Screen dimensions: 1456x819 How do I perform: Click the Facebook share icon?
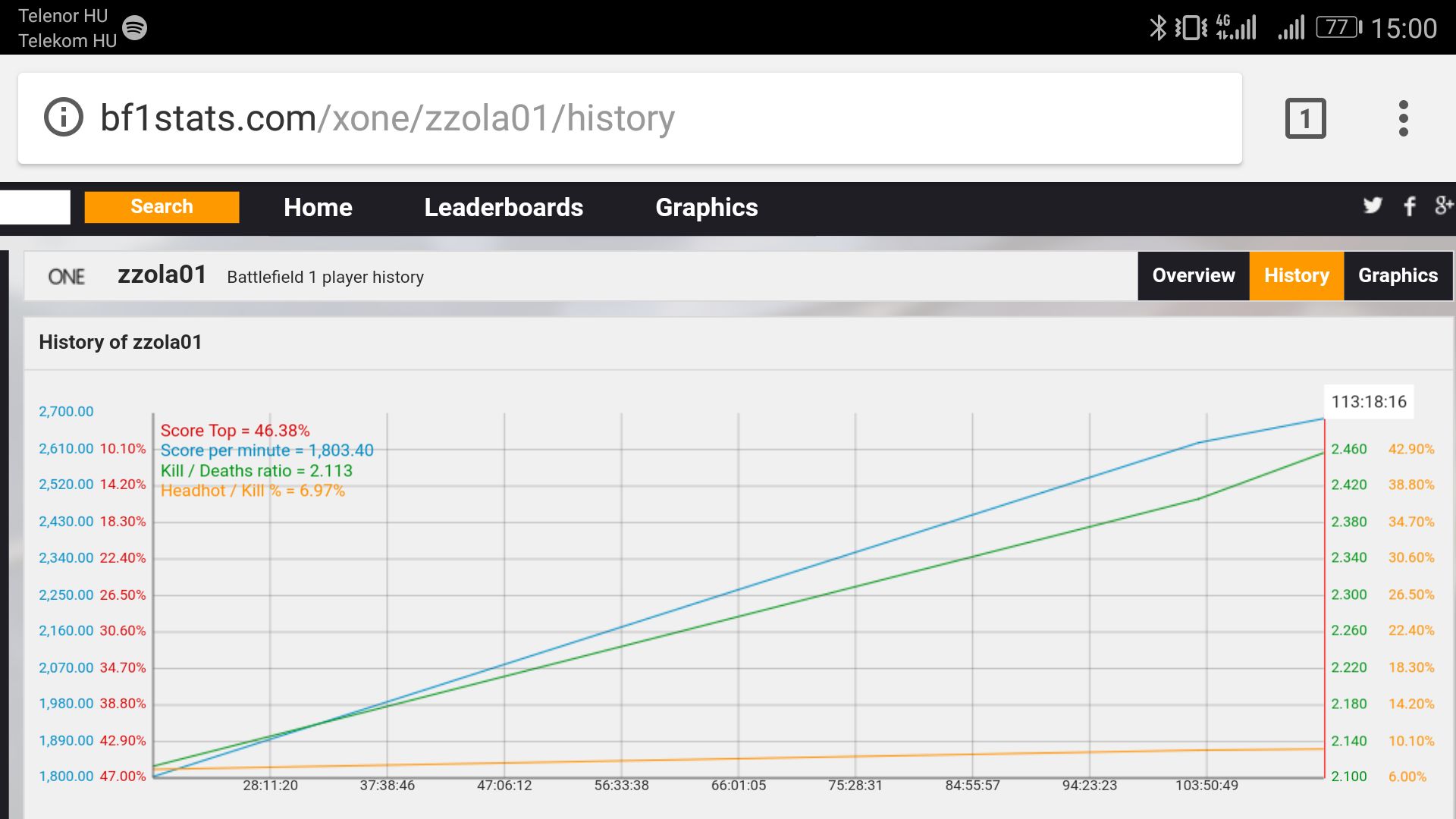click(1410, 206)
